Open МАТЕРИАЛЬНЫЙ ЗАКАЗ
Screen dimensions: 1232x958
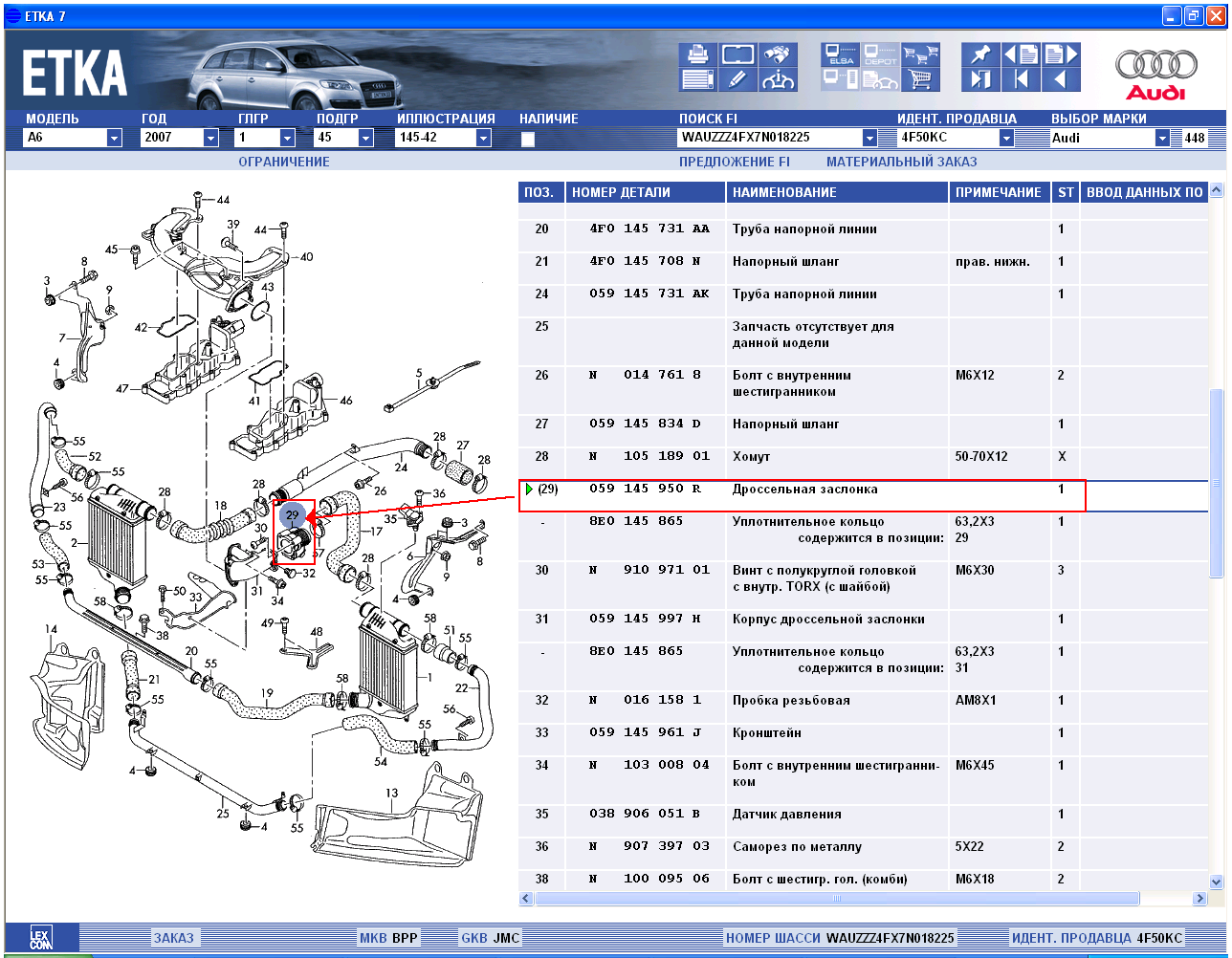tap(902, 162)
